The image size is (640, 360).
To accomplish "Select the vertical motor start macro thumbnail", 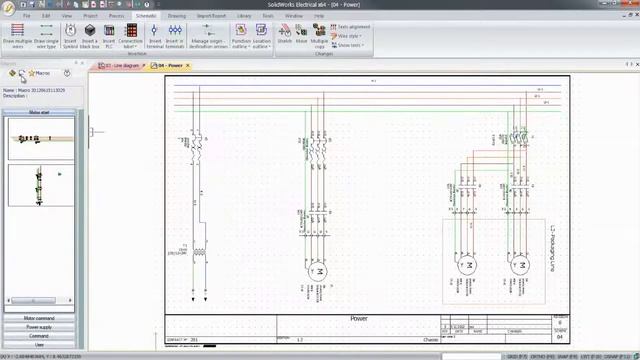I will 41,185.
